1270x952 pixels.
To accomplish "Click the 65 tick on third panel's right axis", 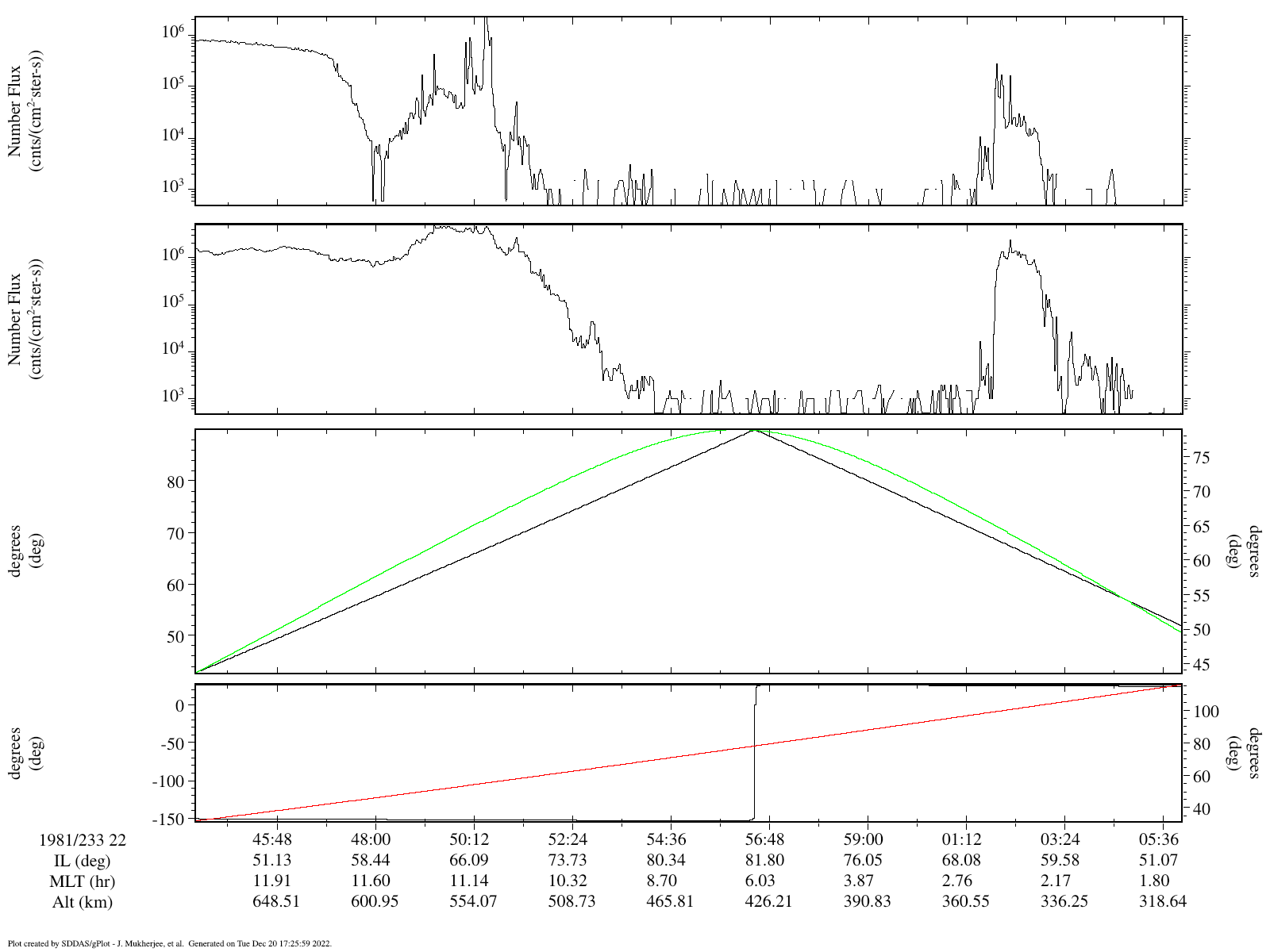I will click(1202, 527).
